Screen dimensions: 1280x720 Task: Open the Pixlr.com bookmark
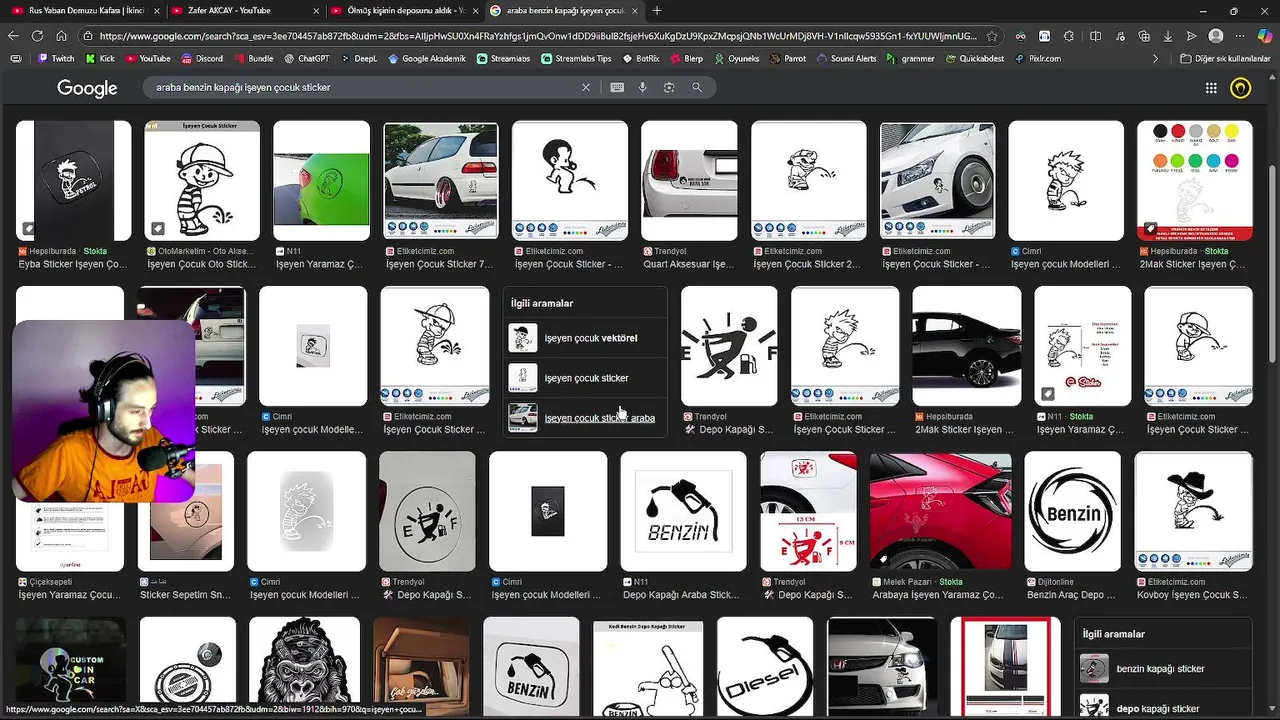click(x=1037, y=59)
